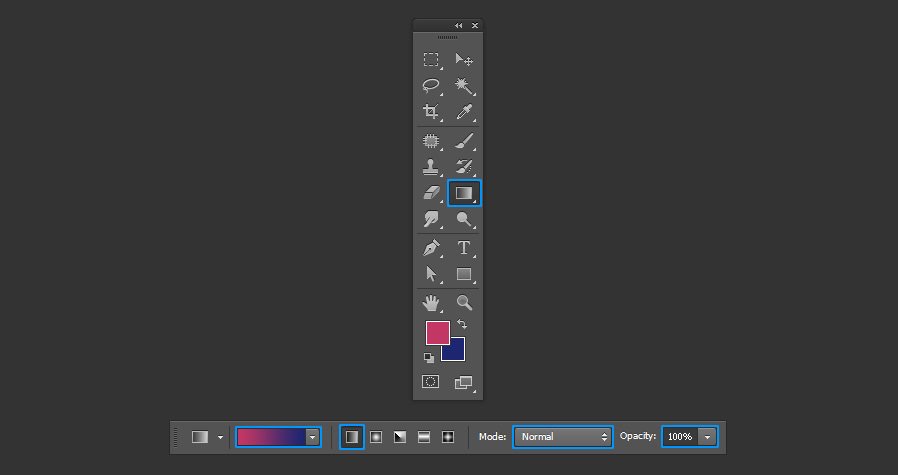Enable Linear Gradient style
The height and width of the screenshot is (475, 898).
pyautogui.click(x=352, y=437)
